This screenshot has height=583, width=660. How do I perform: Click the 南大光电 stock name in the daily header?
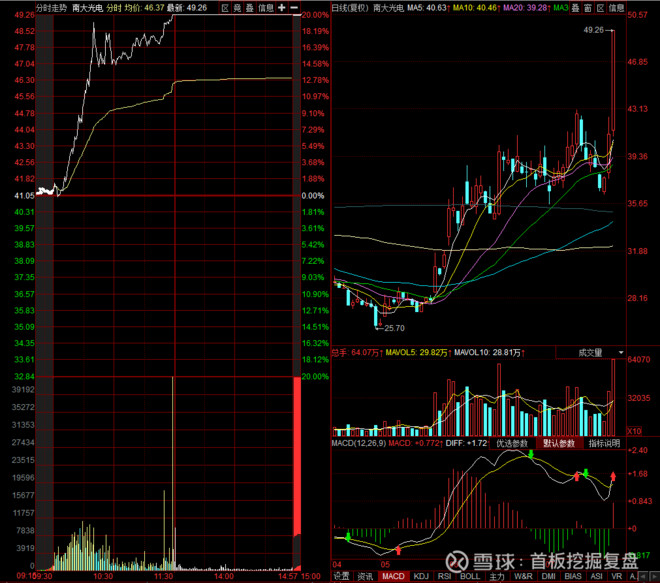pos(388,8)
